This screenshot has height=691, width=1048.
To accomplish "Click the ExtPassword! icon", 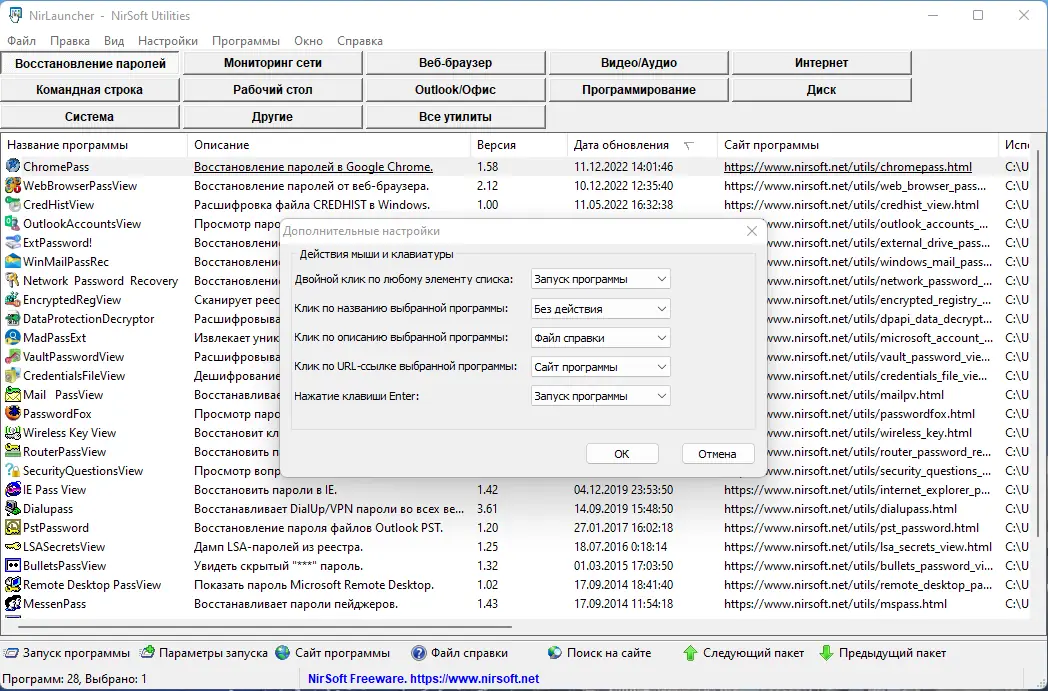I will coord(13,242).
